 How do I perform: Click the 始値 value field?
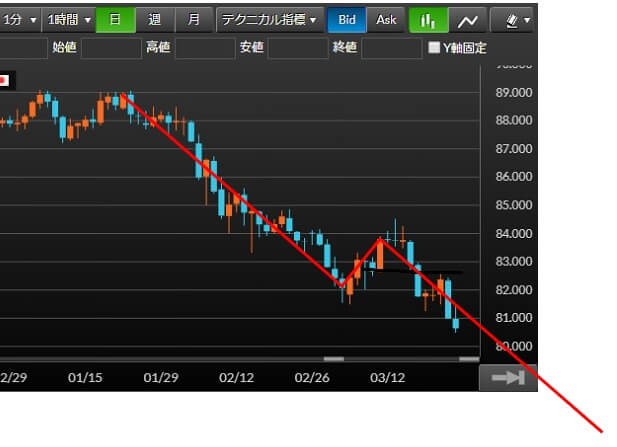point(111,48)
